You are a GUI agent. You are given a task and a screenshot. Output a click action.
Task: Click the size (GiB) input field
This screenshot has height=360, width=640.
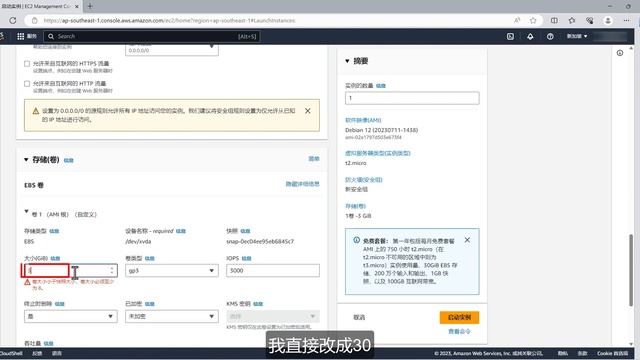[71, 270]
